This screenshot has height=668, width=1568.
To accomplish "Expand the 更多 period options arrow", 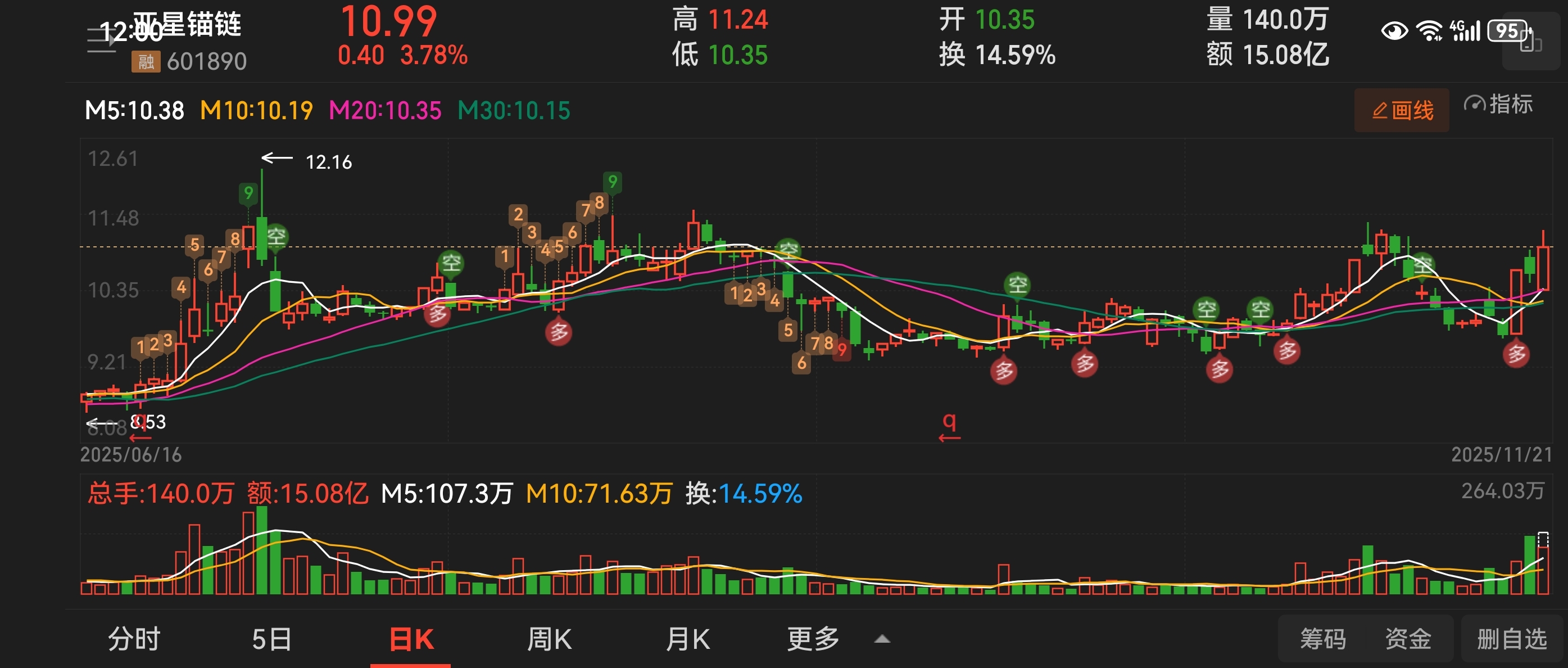I will click(882, 639).
